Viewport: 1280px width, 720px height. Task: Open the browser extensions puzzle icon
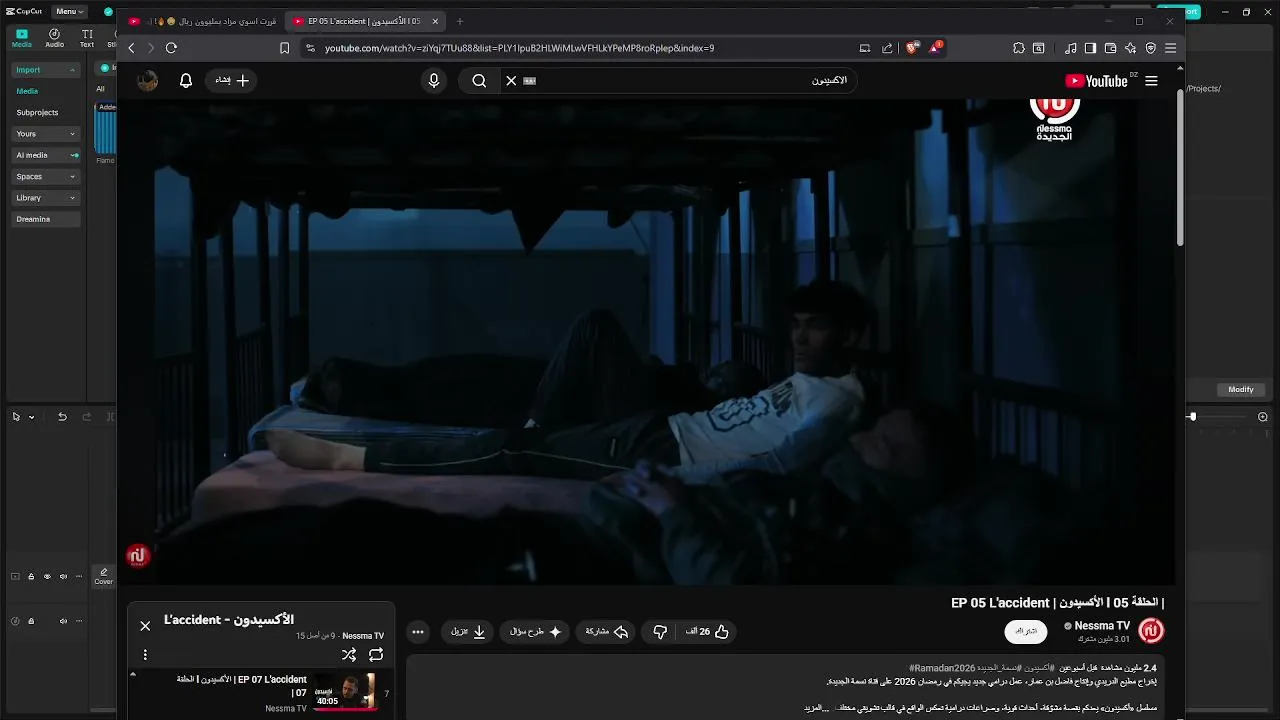(x=1019, y=48)
